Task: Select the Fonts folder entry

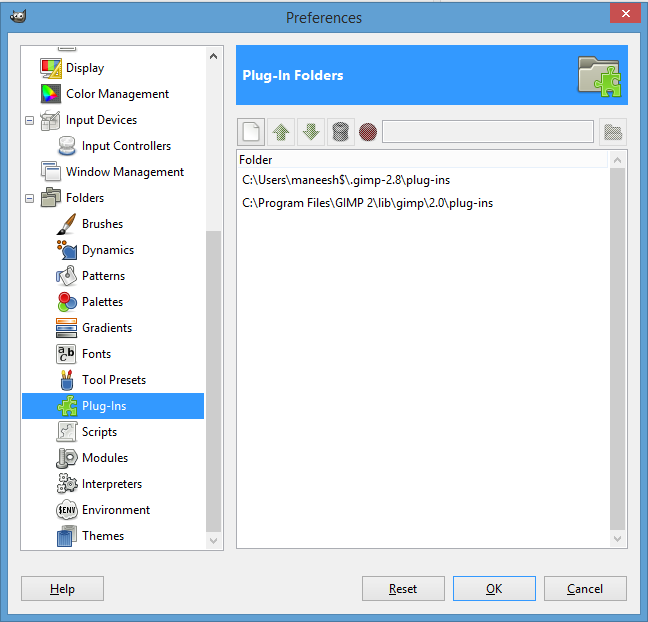Action: click(96, 354)
